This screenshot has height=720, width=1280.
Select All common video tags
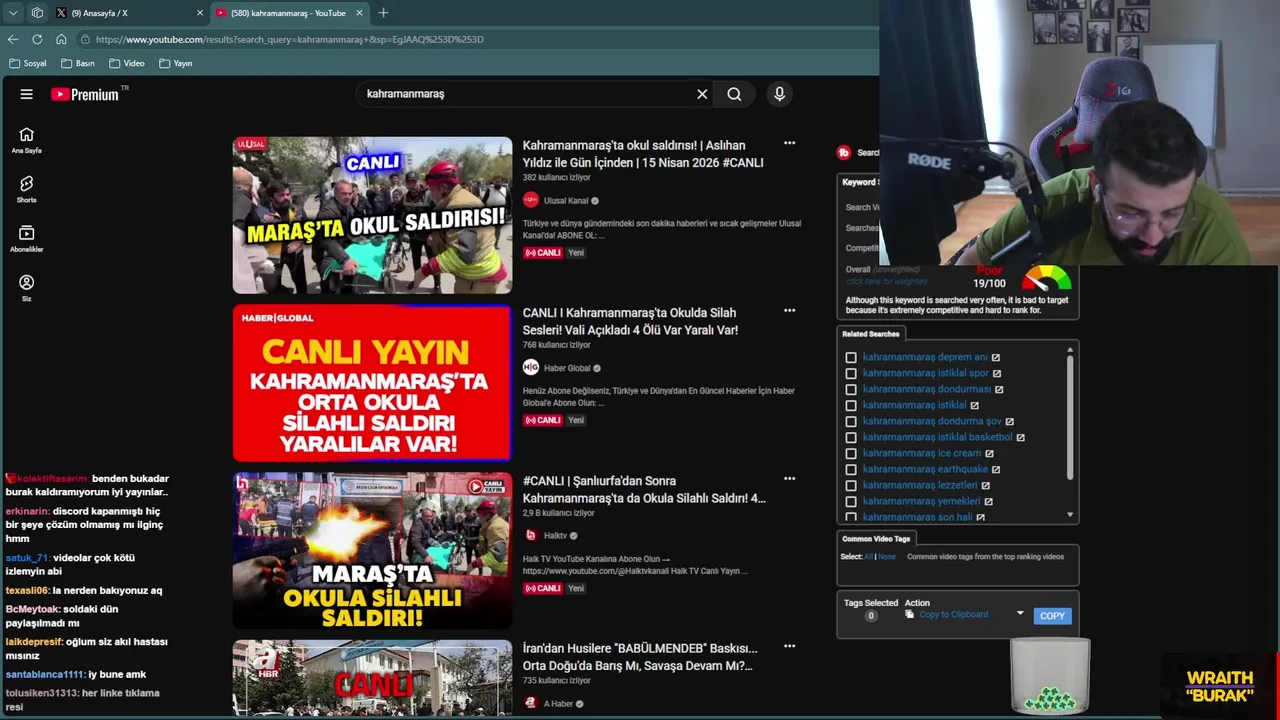click(x=868, y=557)
